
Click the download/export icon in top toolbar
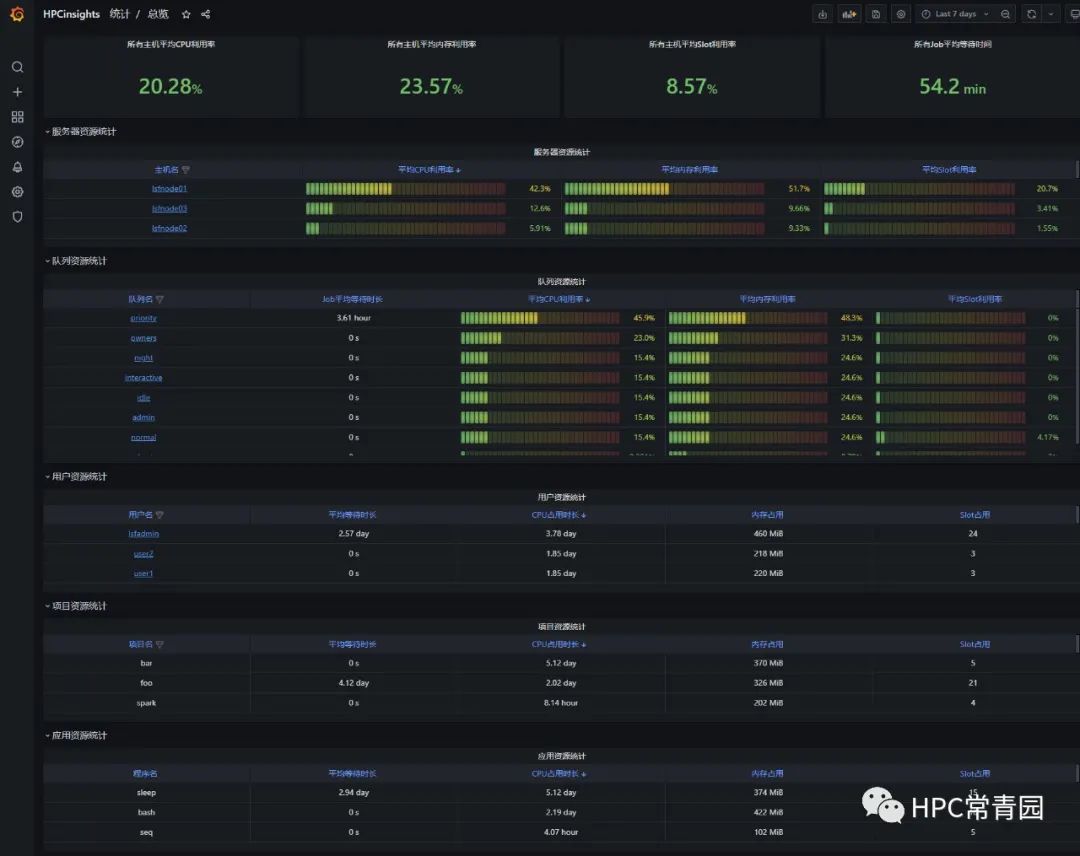(822, 14)
